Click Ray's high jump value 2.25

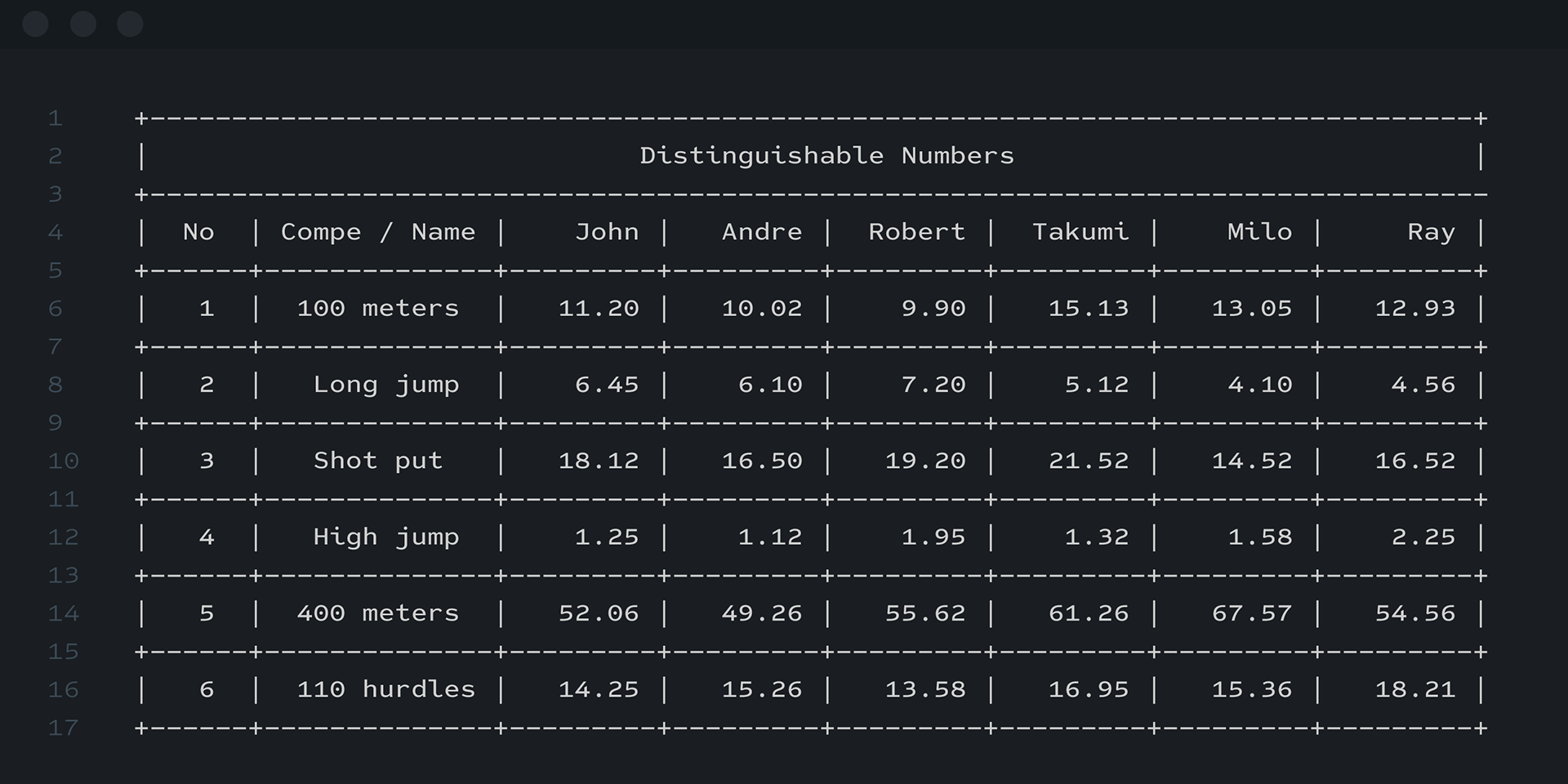pos(1423,537)
